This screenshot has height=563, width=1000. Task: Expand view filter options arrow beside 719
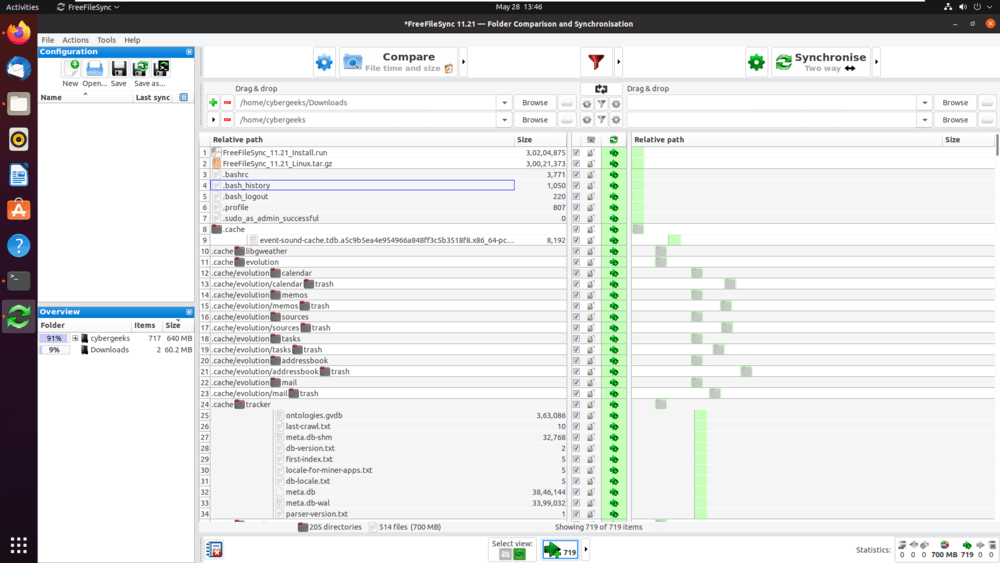(x=585, y=550)
